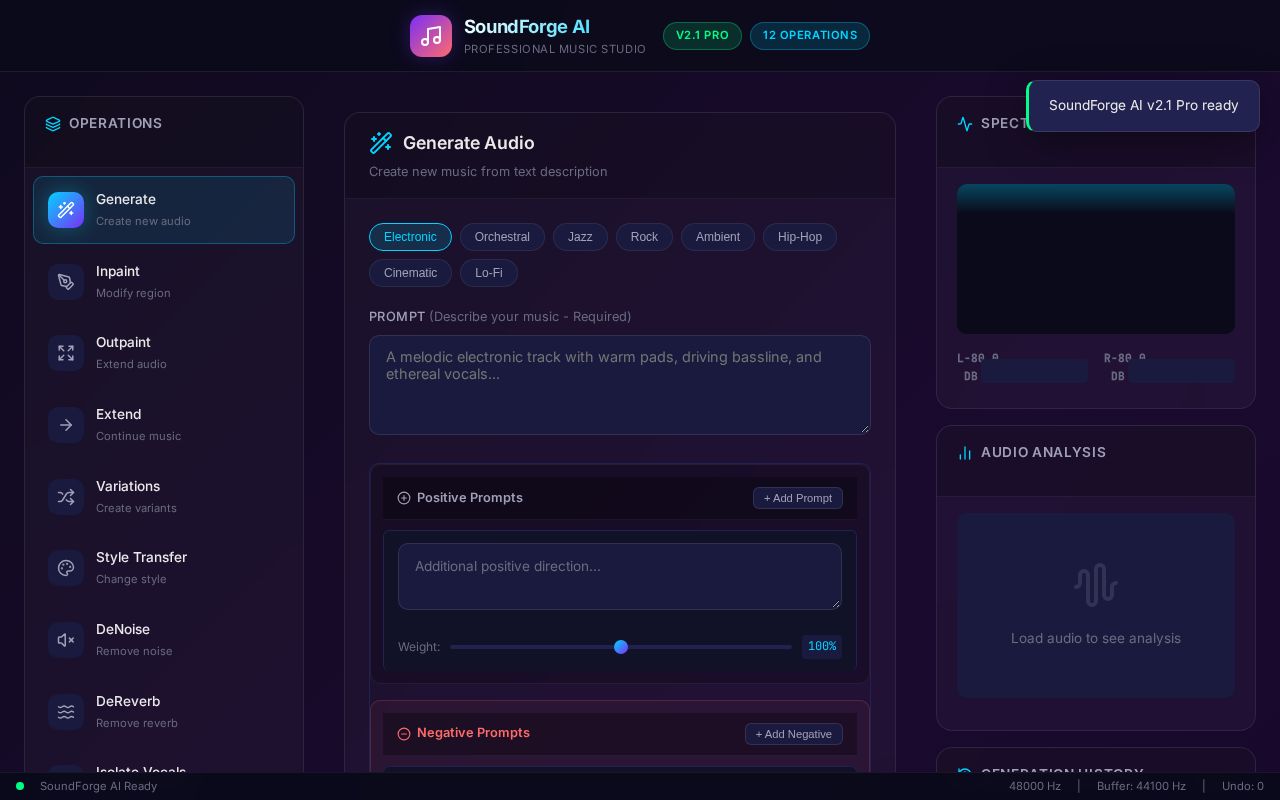Click the + Add Prompt button
Screen dimensions: 1280x800
click(x=798, y=498)
